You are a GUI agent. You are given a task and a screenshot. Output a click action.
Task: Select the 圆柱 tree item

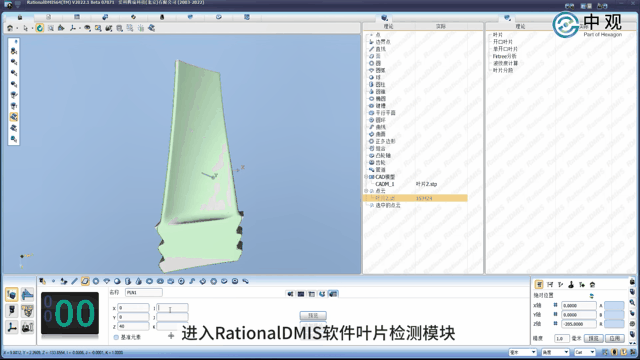click(380, 84)
